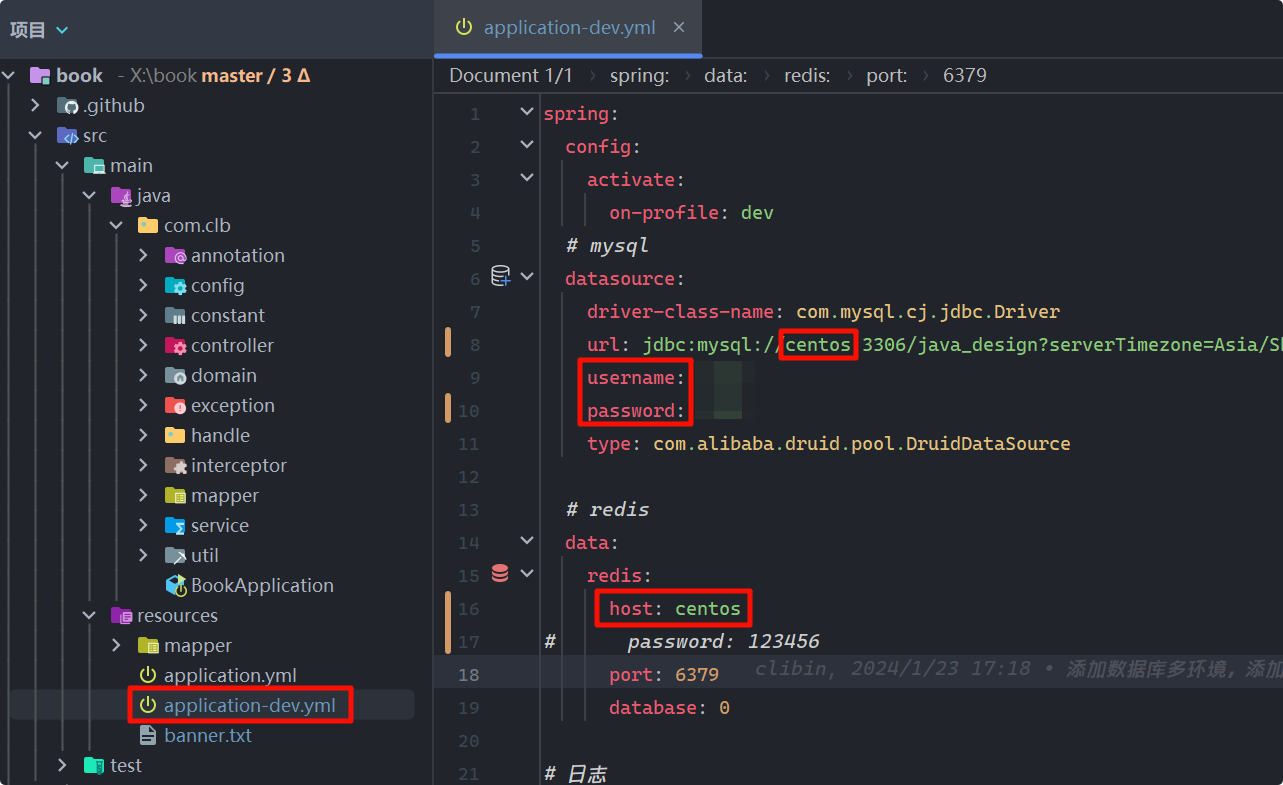Click the util package icon
Image resolution: width=1283 pixels, height=785 pixels.
(x=175, y=555)
